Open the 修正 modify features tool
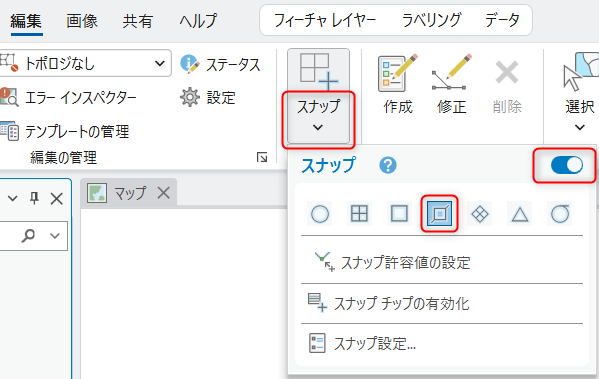599x379 pixels. (452, 84)
